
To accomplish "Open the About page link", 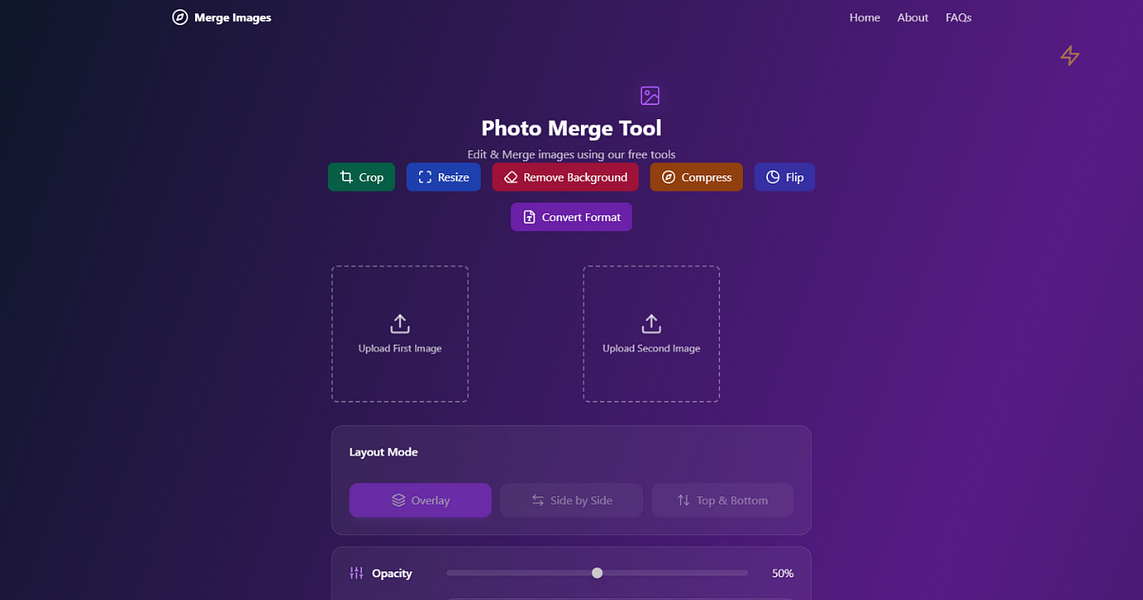I will coord(912,17).
